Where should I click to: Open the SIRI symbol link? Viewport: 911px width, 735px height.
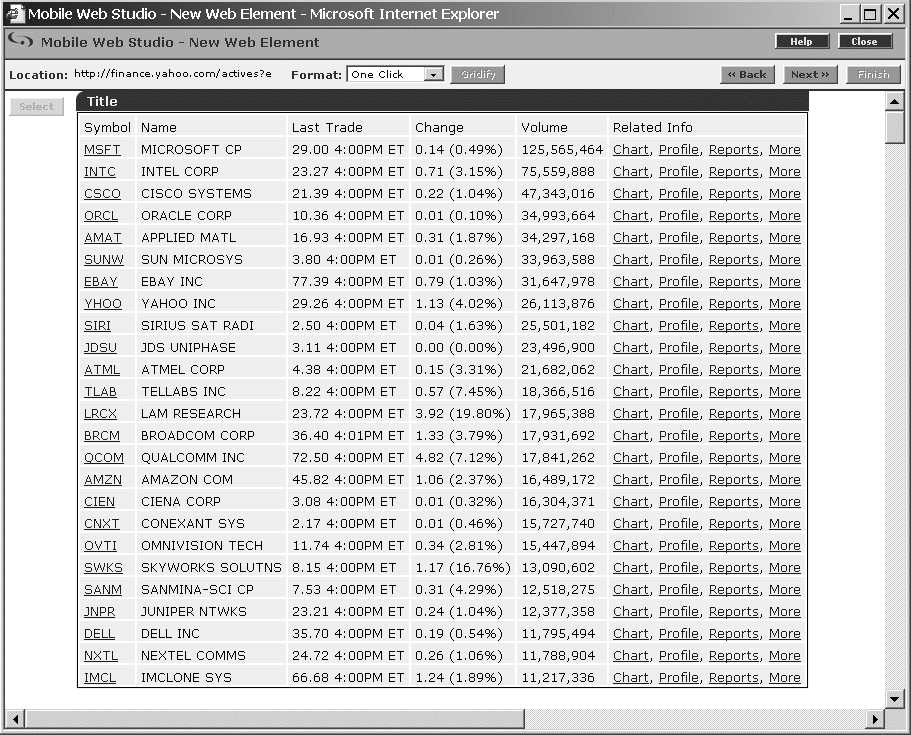(x=97, y=325)
